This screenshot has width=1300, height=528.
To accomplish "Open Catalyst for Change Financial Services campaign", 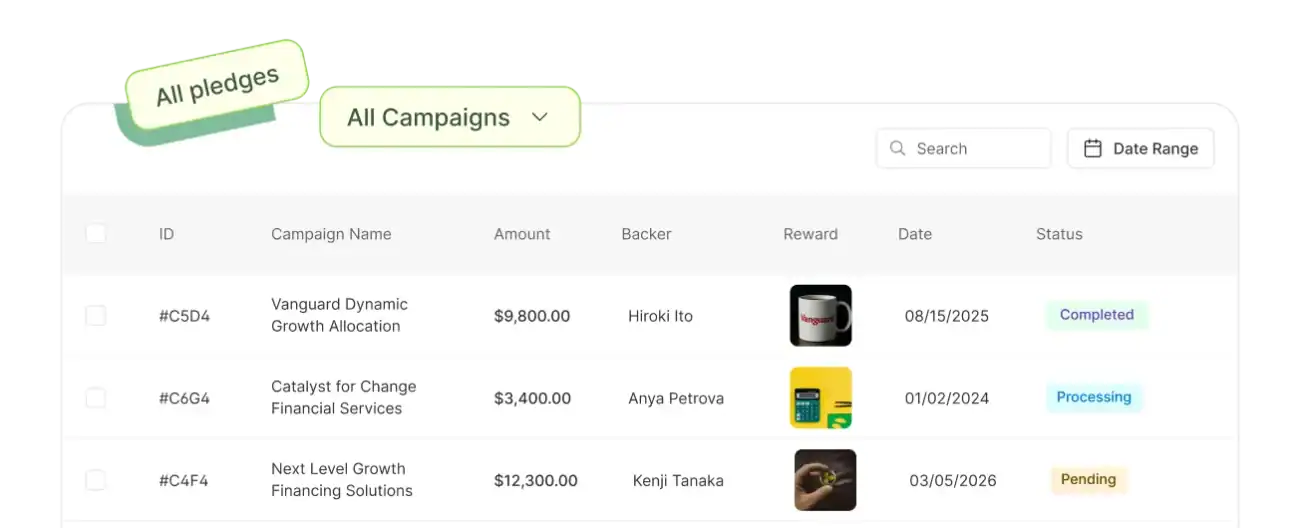I will click(343, 397).
